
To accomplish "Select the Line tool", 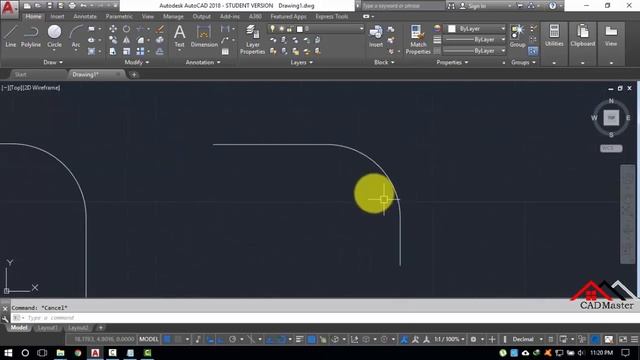I will (11, 36).
